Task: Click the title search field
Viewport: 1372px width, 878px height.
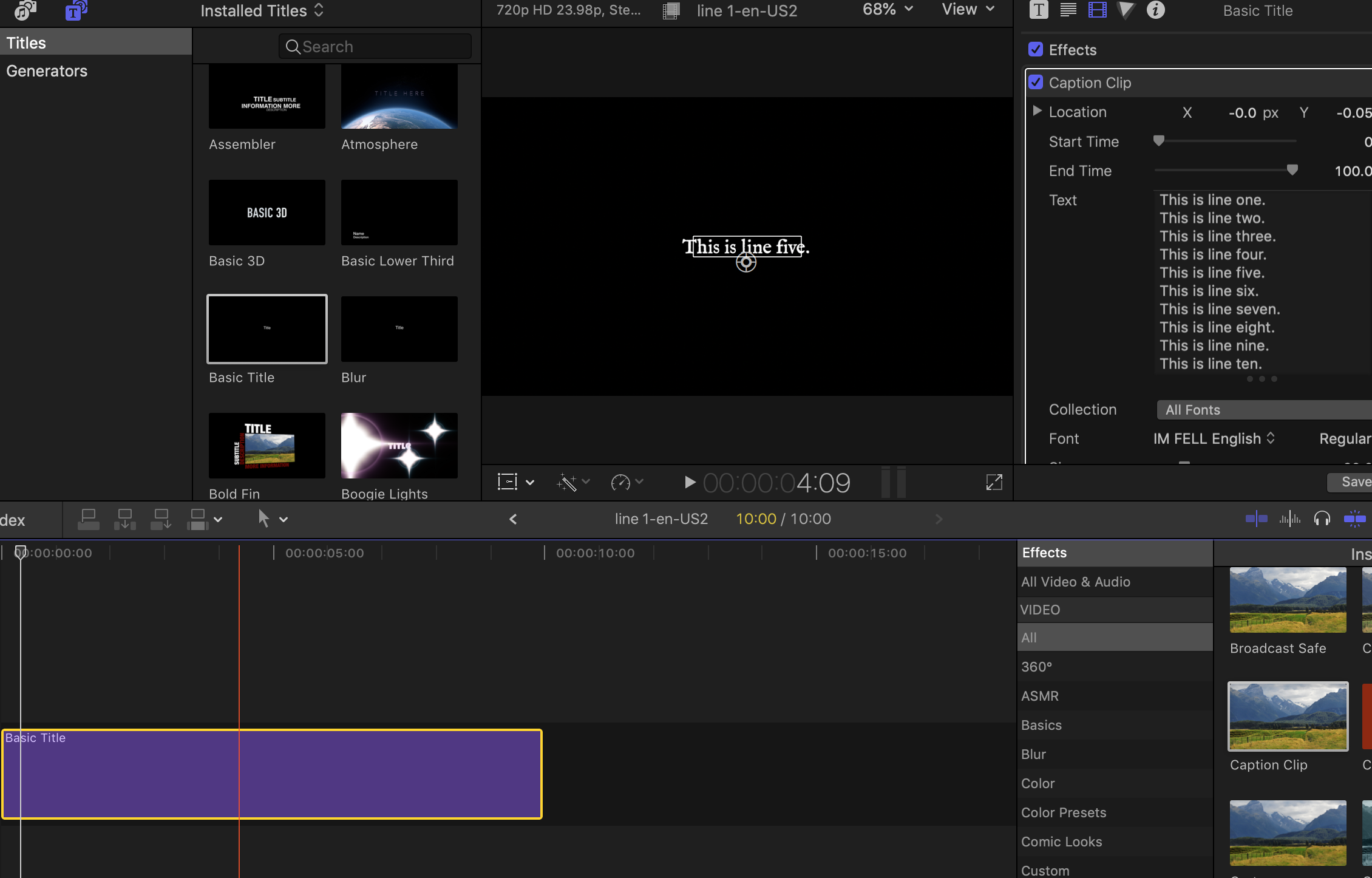Action: tap(375, 47)
